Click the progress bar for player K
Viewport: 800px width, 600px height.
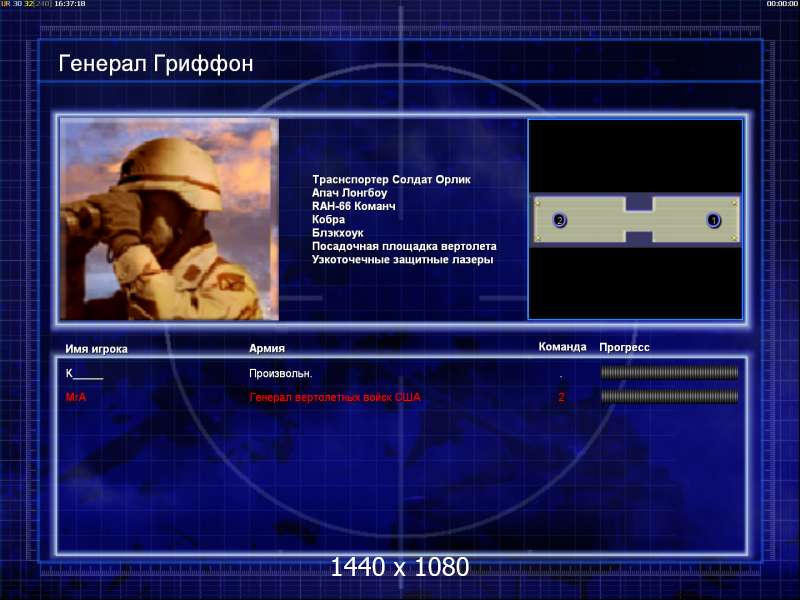669,373
